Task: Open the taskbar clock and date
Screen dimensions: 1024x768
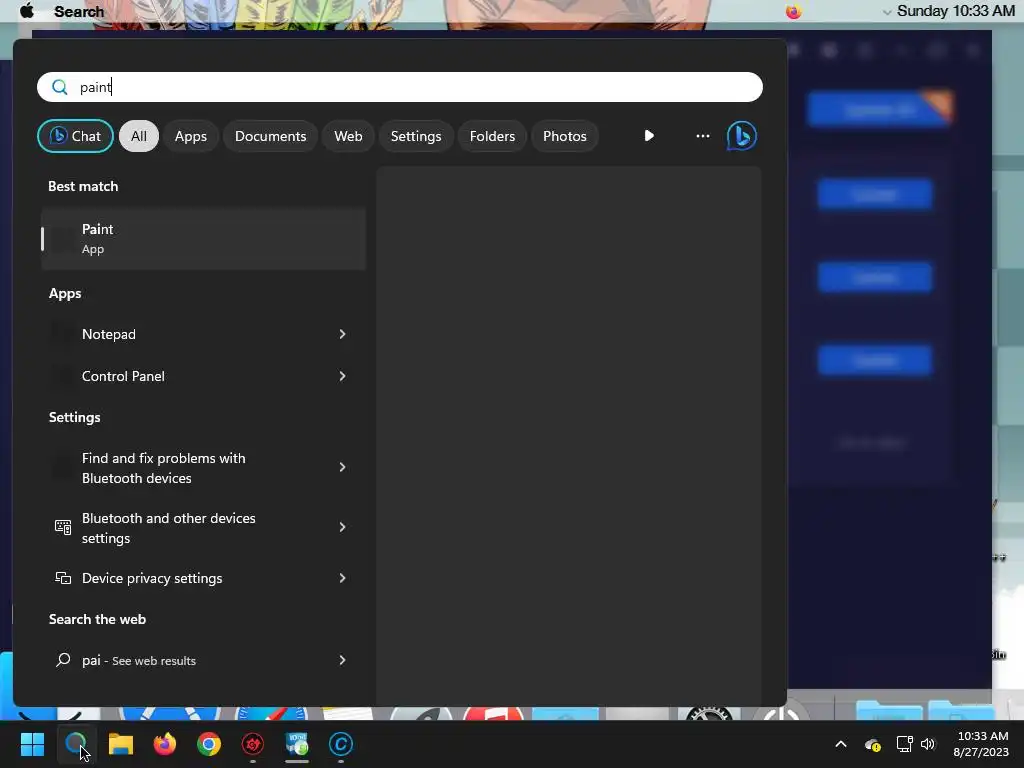Action: coord(981,744)
